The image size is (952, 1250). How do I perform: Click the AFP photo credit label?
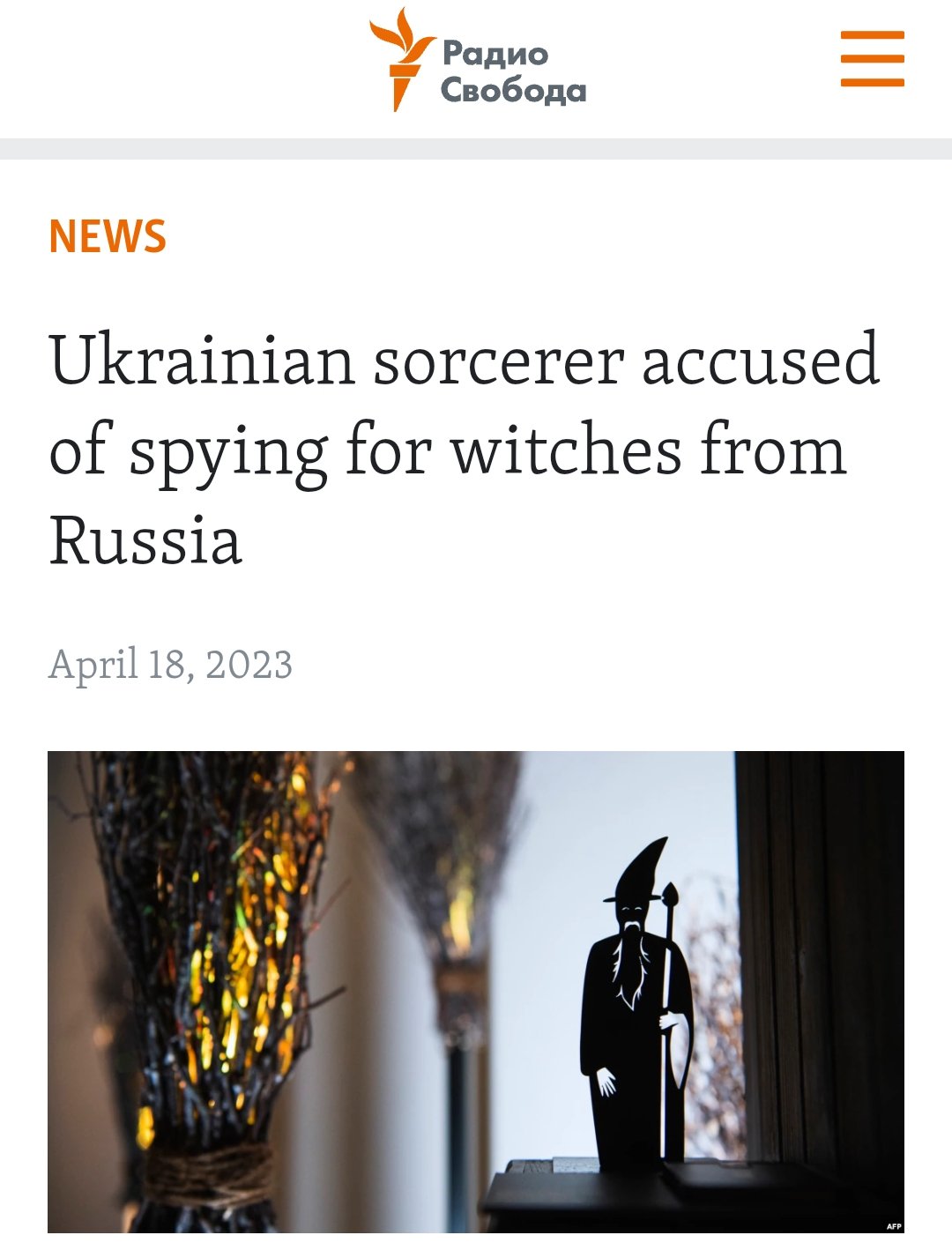pyautogui.click(x=893, y=1226)
